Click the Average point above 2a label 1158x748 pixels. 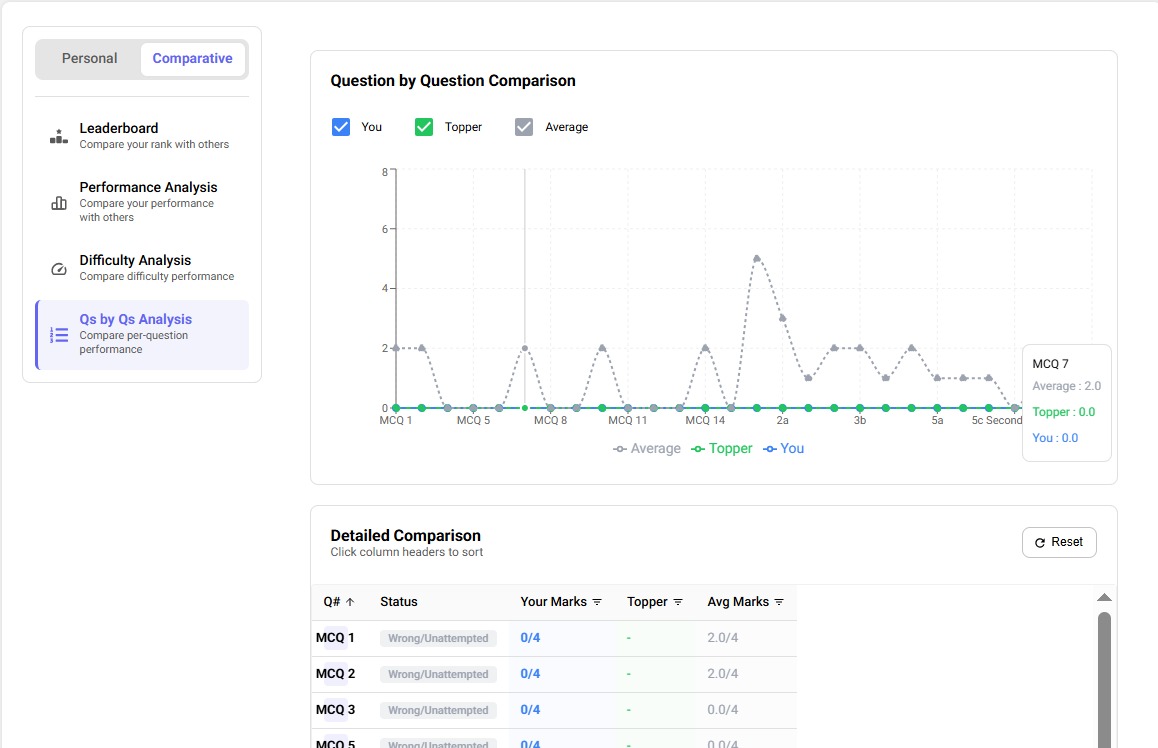point(783,318)
